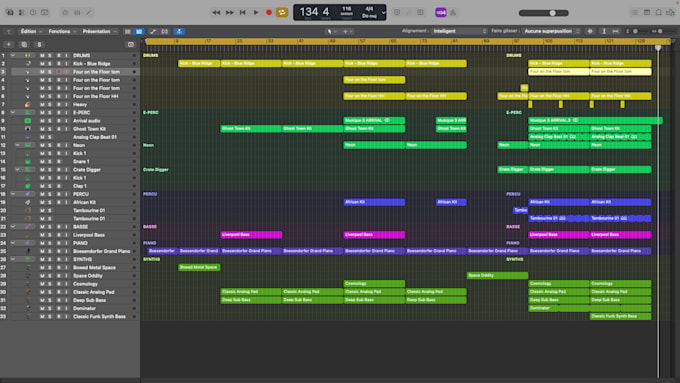Go to project start button
Viewport: 680px width, 383px height.
tap(242, 13)
